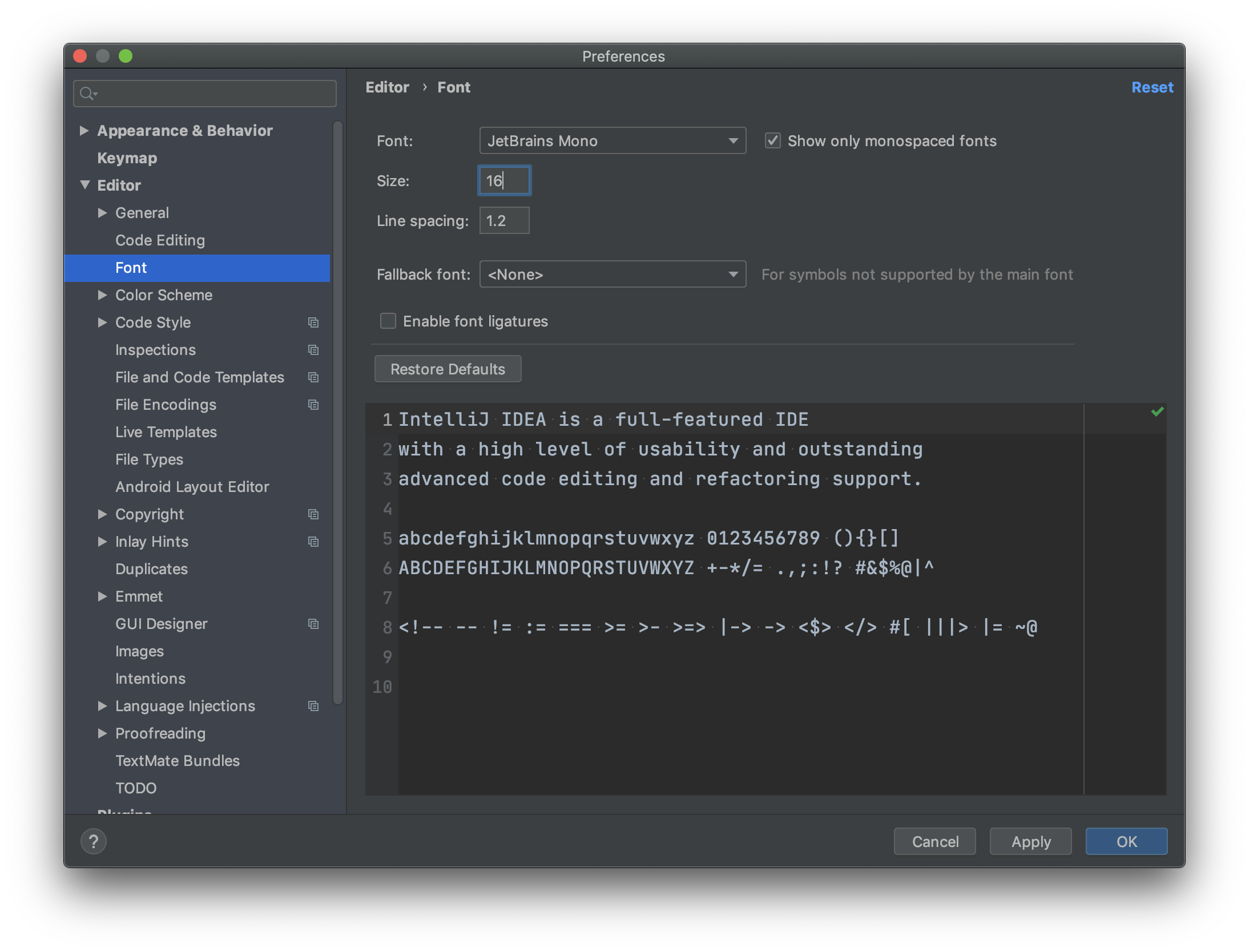Expand the General subtree
1249x952 pixels.
[103, 213]
